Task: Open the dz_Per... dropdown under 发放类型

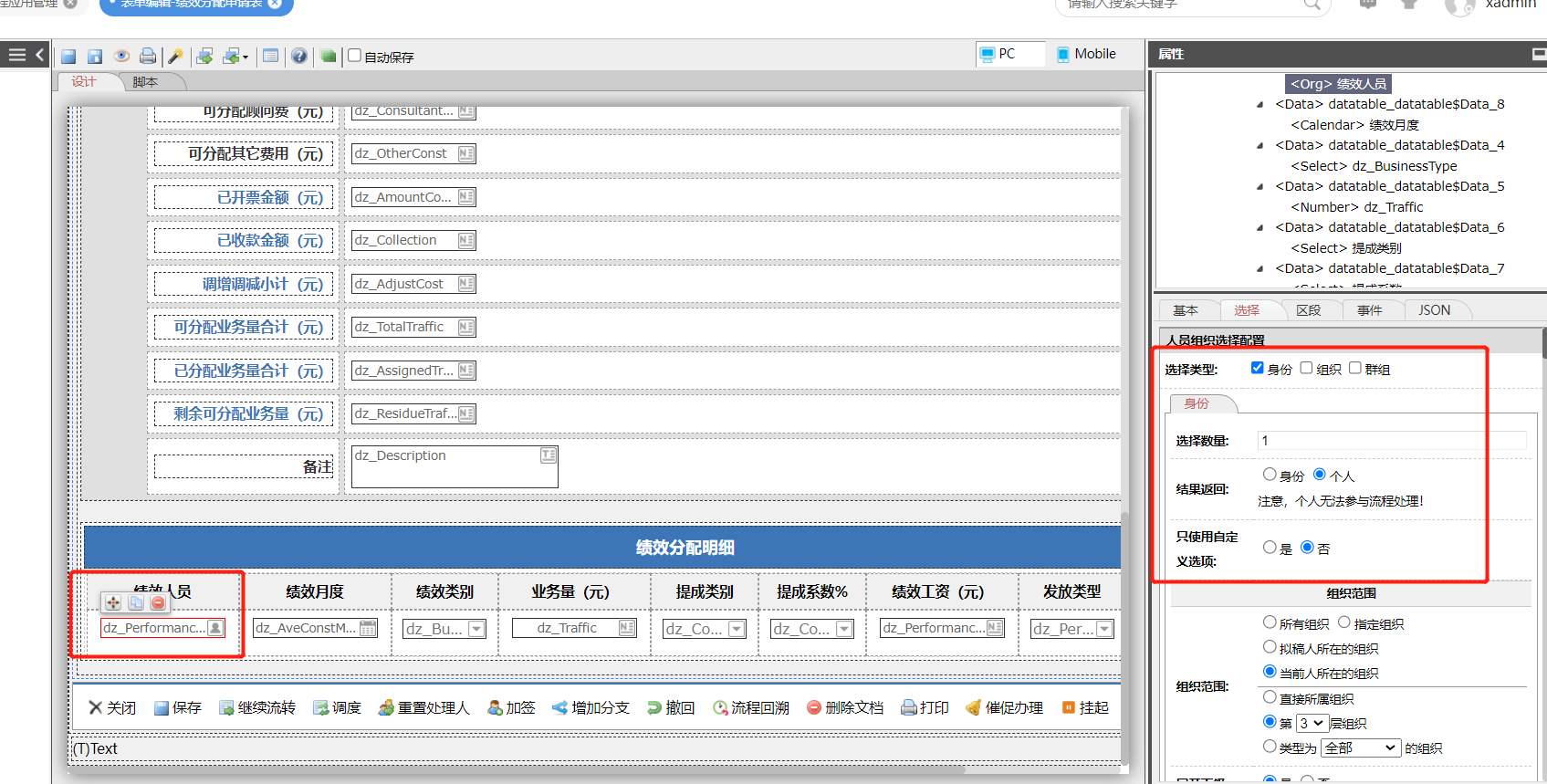Action: click(1104, 629)
